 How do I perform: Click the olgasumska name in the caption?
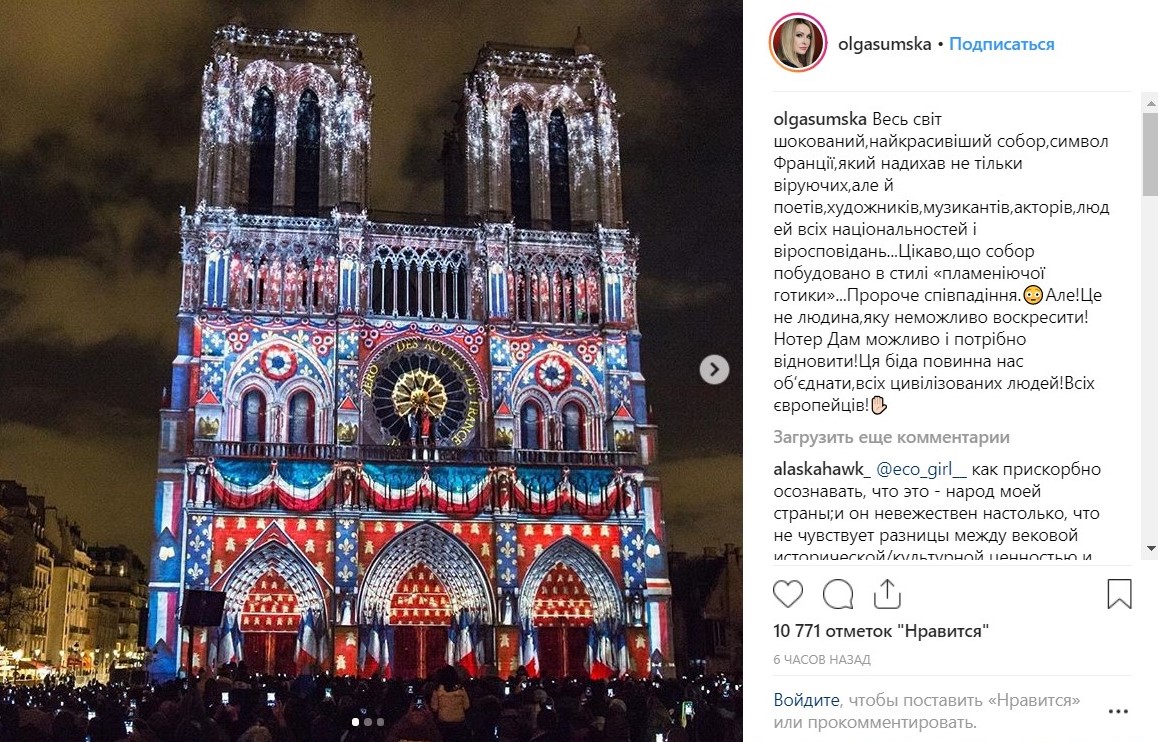[820, 120]
